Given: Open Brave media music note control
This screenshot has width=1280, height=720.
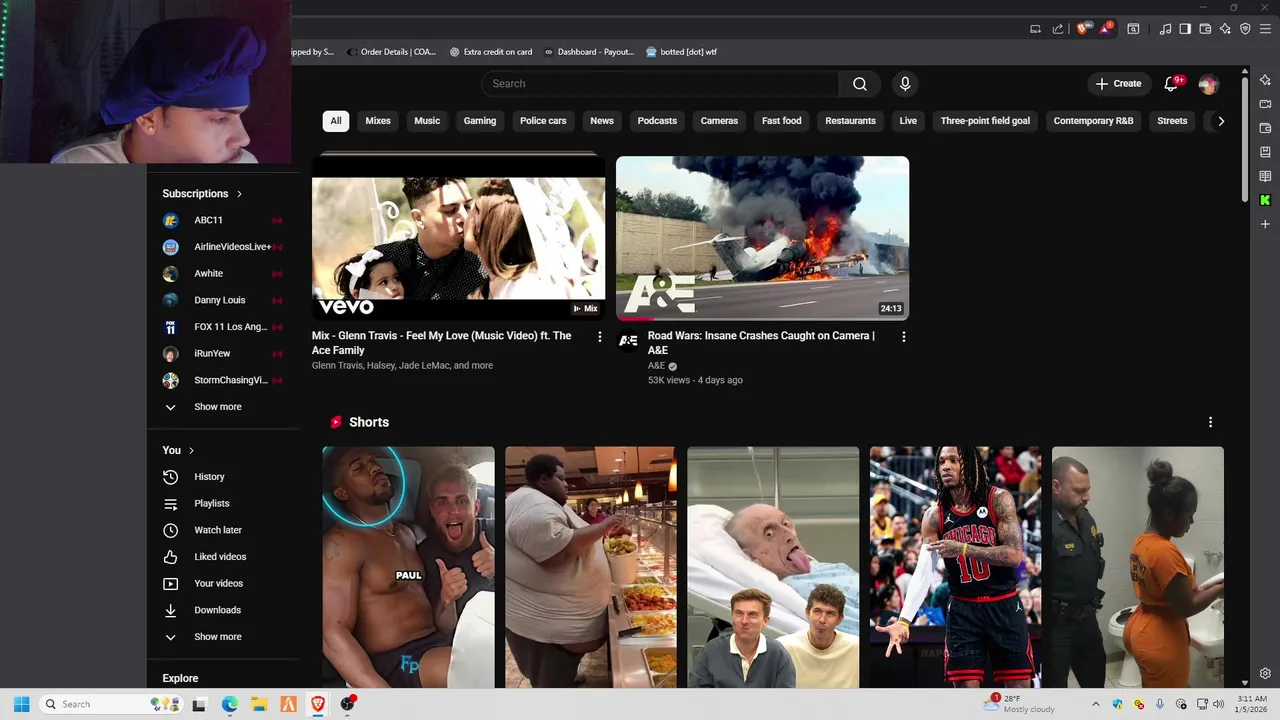Looking at the screenshot, I should 1165,29.
